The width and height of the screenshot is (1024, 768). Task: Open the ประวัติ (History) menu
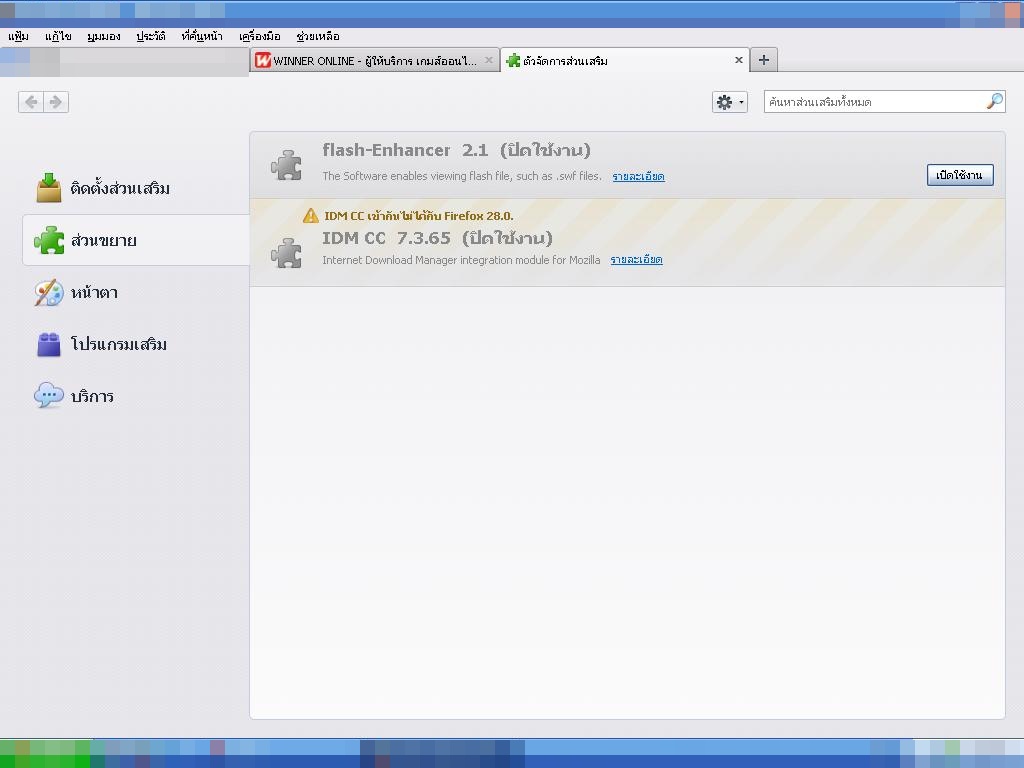pyautogui.click(x=151, y=36)
